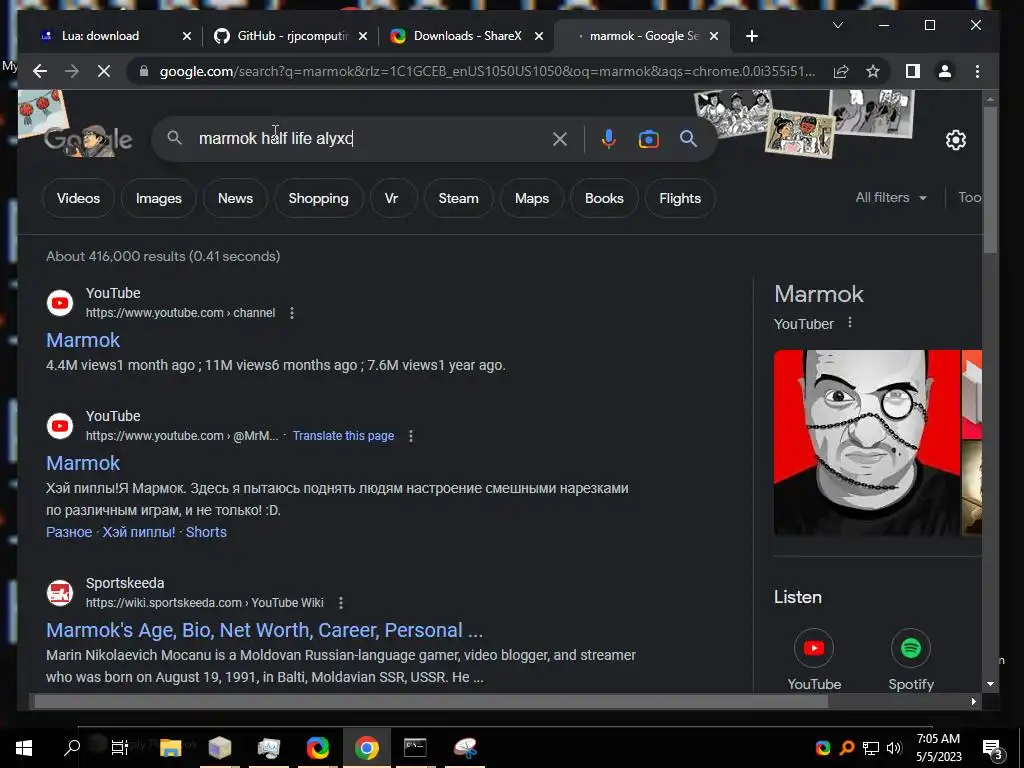Go back with the browser back arrow
The image size is (1024, 768).
tap(40, 71)
